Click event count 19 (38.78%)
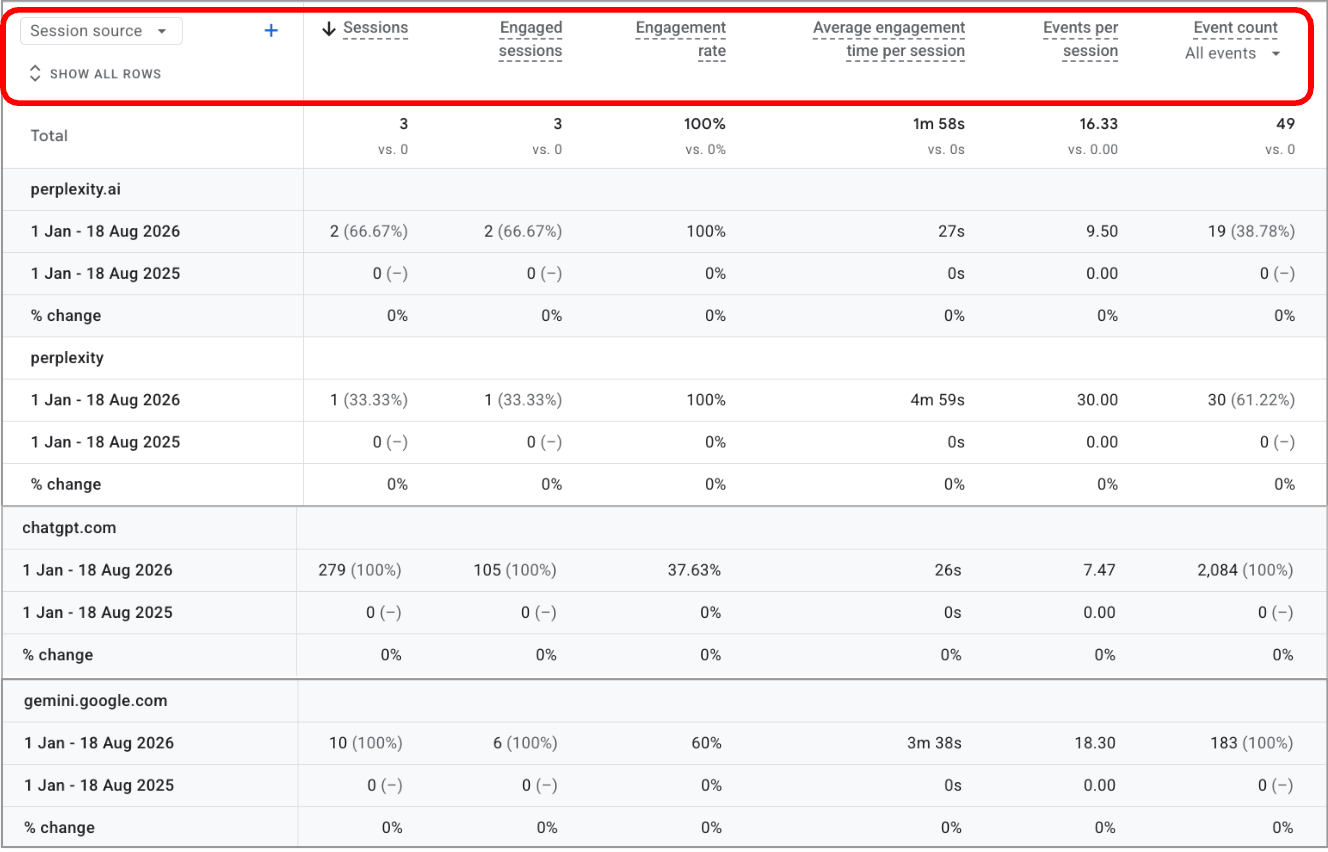Image resolution: width=1328 pixels, height=852 pixels. tap(1251, 232)
